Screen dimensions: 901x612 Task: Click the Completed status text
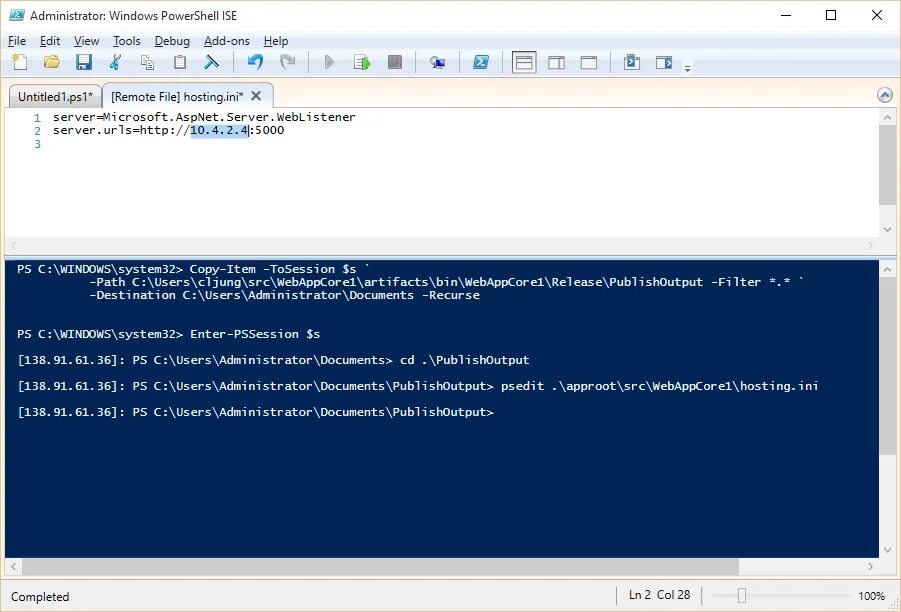(x=40, y=596)
